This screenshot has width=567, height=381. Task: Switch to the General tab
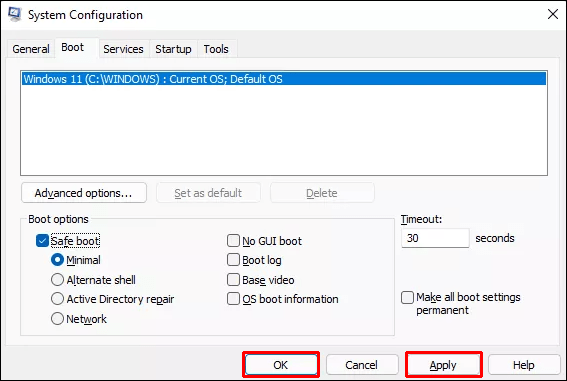31,49
